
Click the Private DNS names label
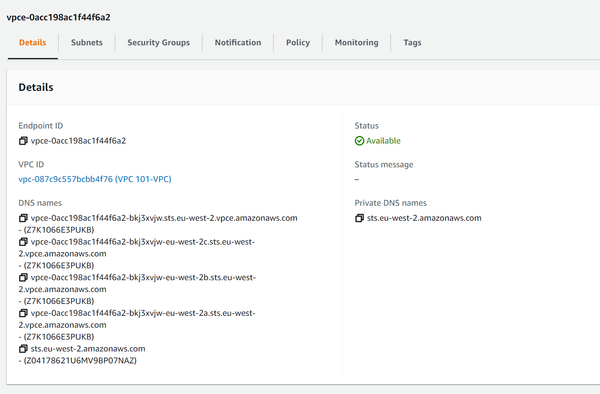pos(390,203)
